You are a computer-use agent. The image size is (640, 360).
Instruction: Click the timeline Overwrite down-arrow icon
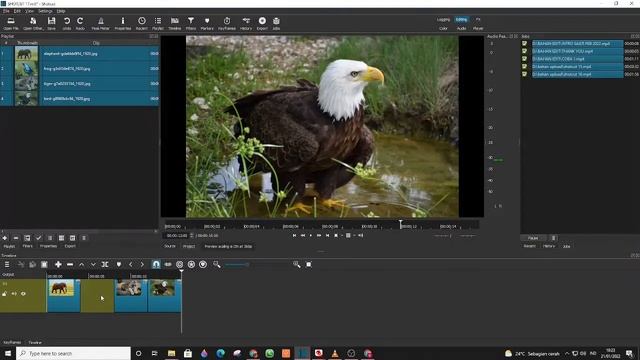tap(93, 264)
